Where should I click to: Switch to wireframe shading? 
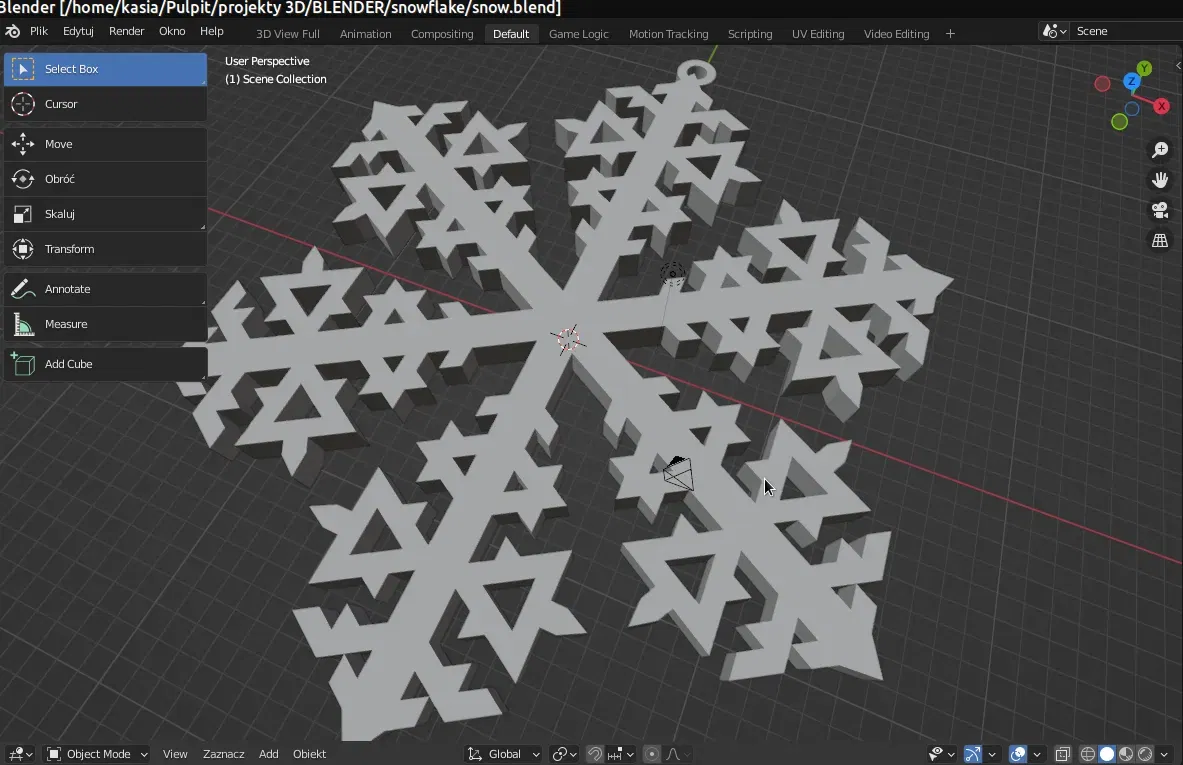tap(1088, 754)
